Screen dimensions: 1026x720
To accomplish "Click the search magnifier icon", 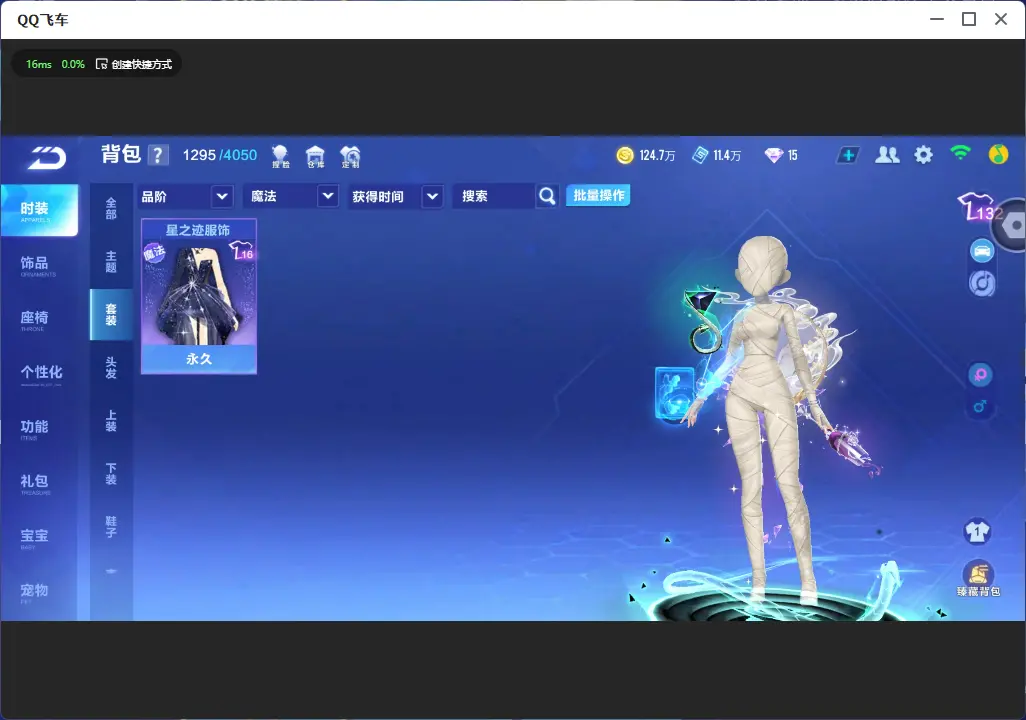I will (547, 196).
